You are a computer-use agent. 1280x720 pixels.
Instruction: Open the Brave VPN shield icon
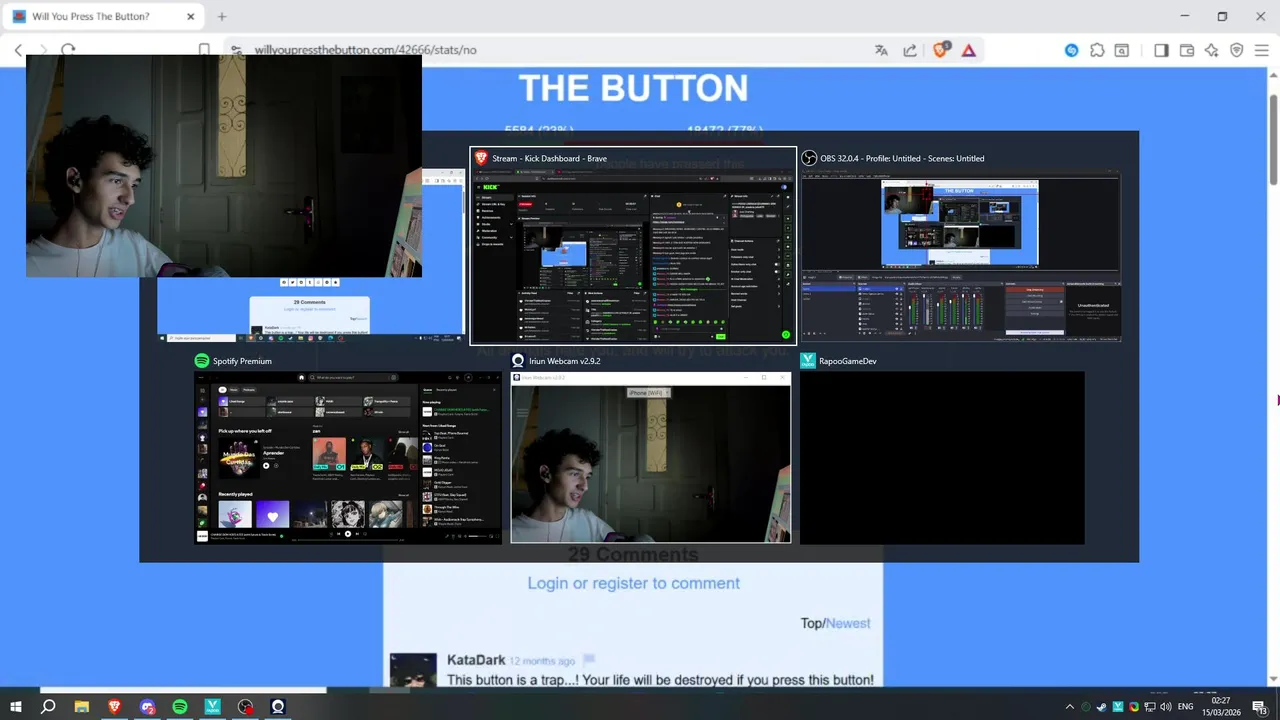coord(1237,50)
